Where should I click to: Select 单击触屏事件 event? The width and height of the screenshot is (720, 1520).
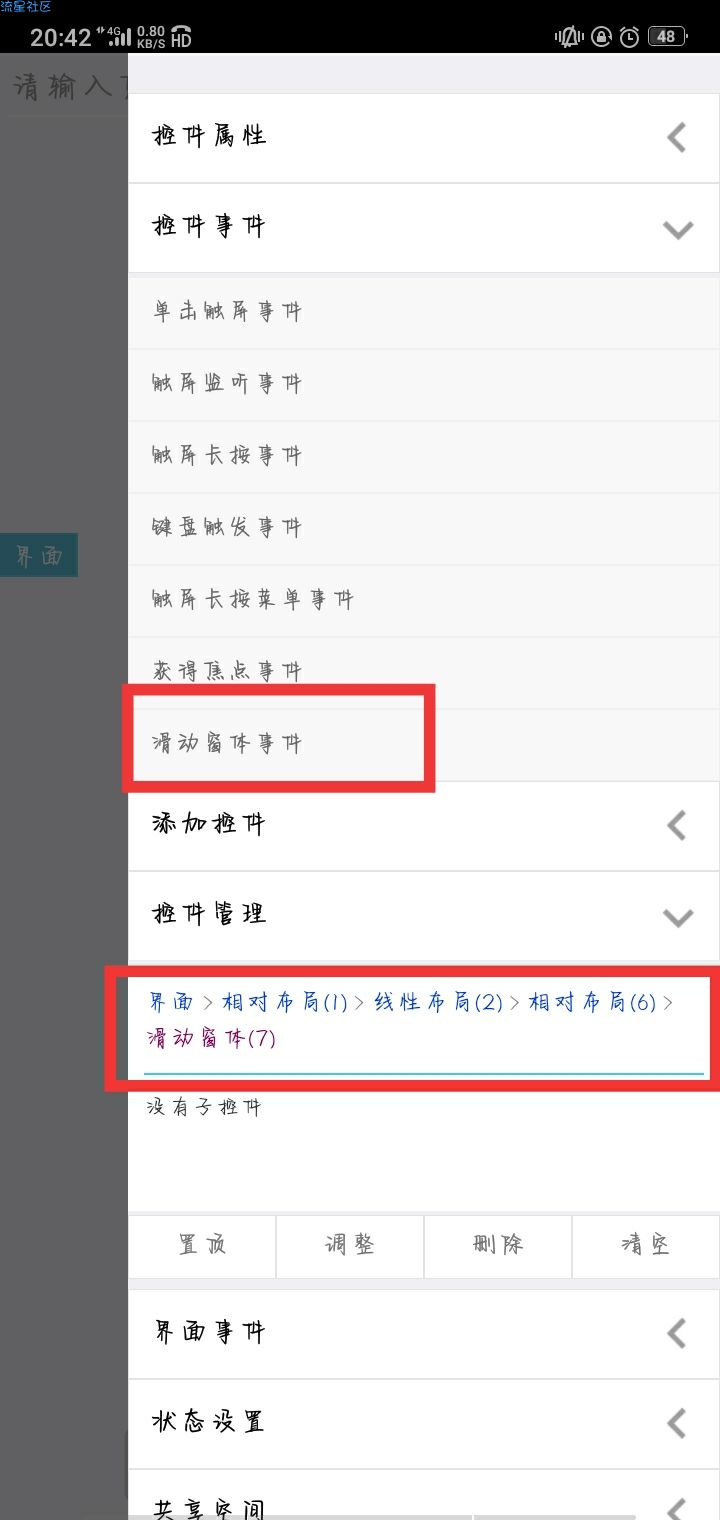(x=424, y=312)
